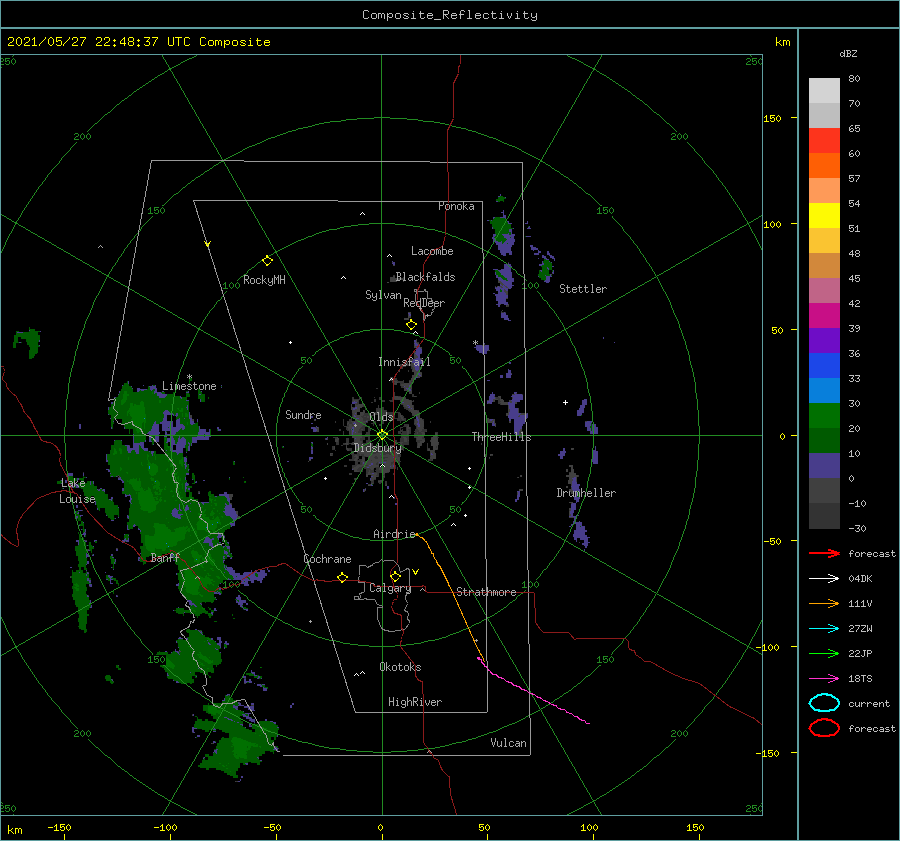Image resolution: width=900 pixels, height=841 pixels.
Task: Click the cyan current ellipse icon
Action: [824, 703]
